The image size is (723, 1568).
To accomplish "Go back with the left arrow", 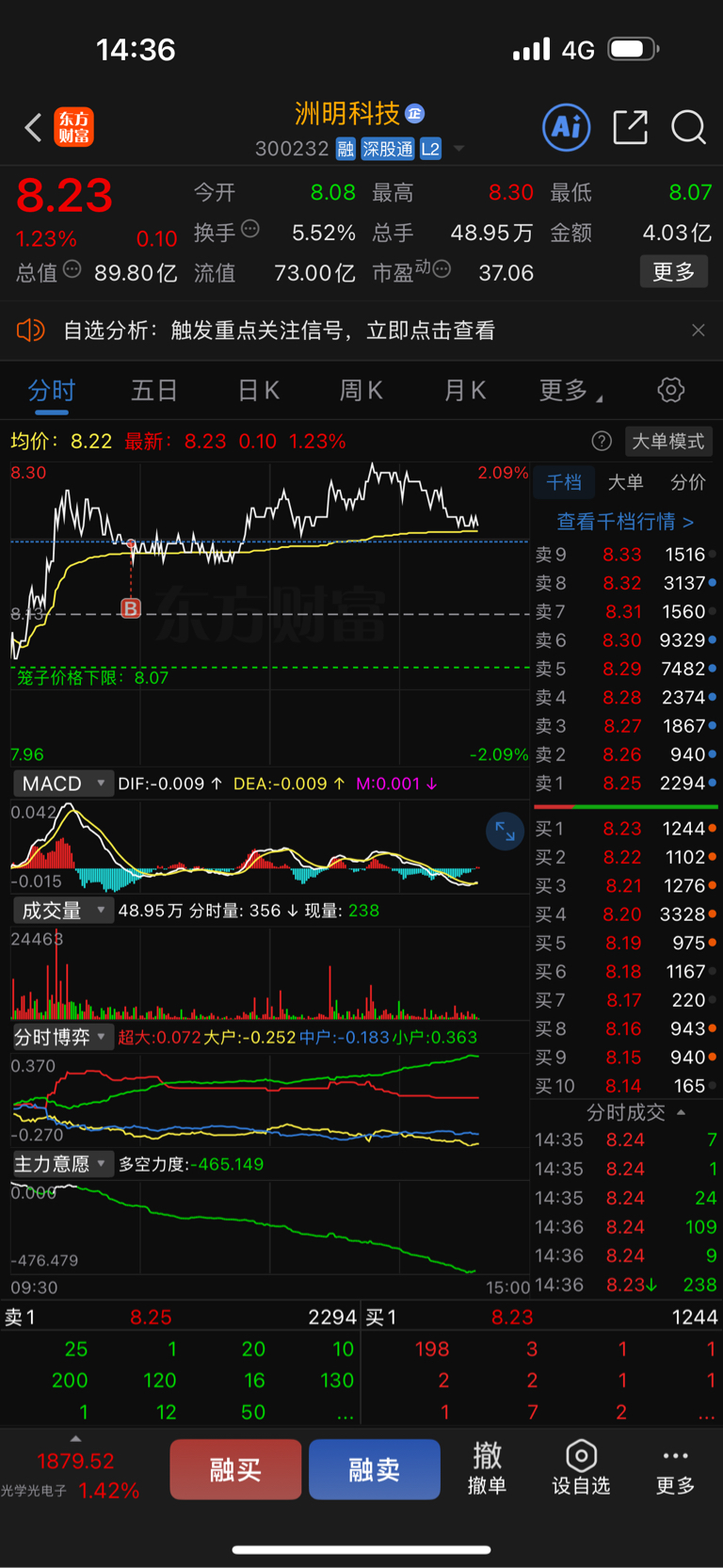I will coord(33,127).
